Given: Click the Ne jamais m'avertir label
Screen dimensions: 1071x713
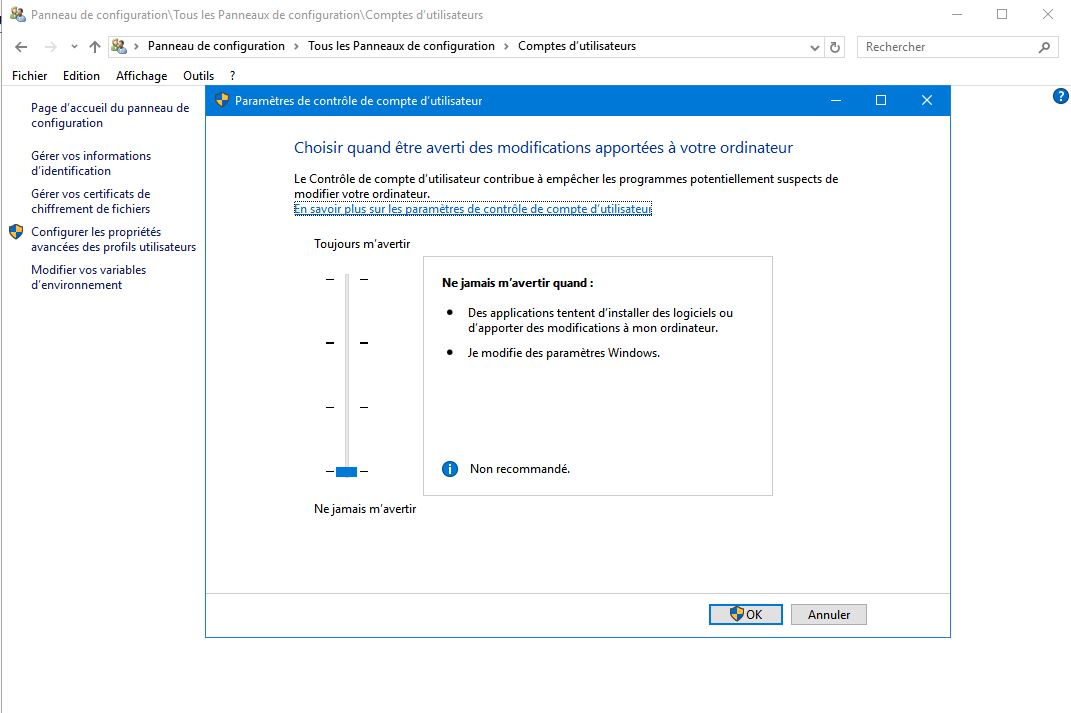Looking at the screenshot, I should tap(365, 509).
